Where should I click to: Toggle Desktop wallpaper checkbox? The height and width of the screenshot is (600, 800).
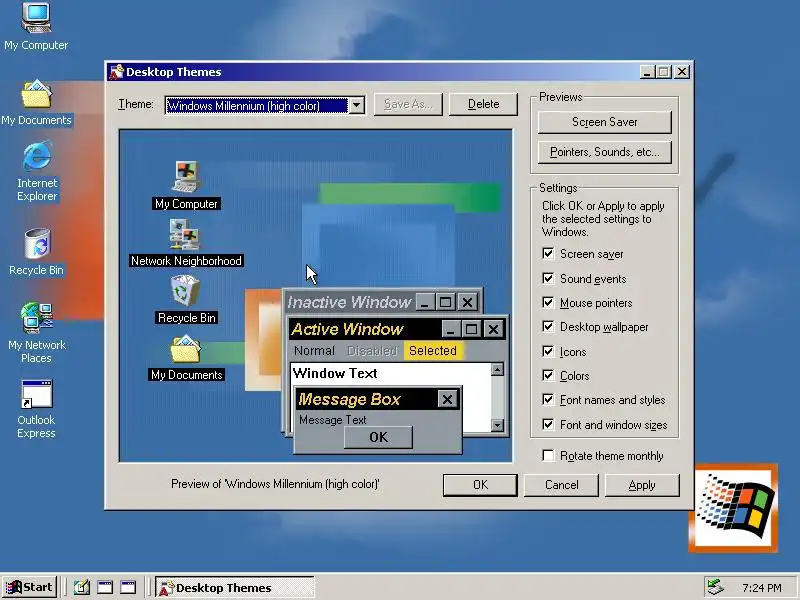click(548, 327)
